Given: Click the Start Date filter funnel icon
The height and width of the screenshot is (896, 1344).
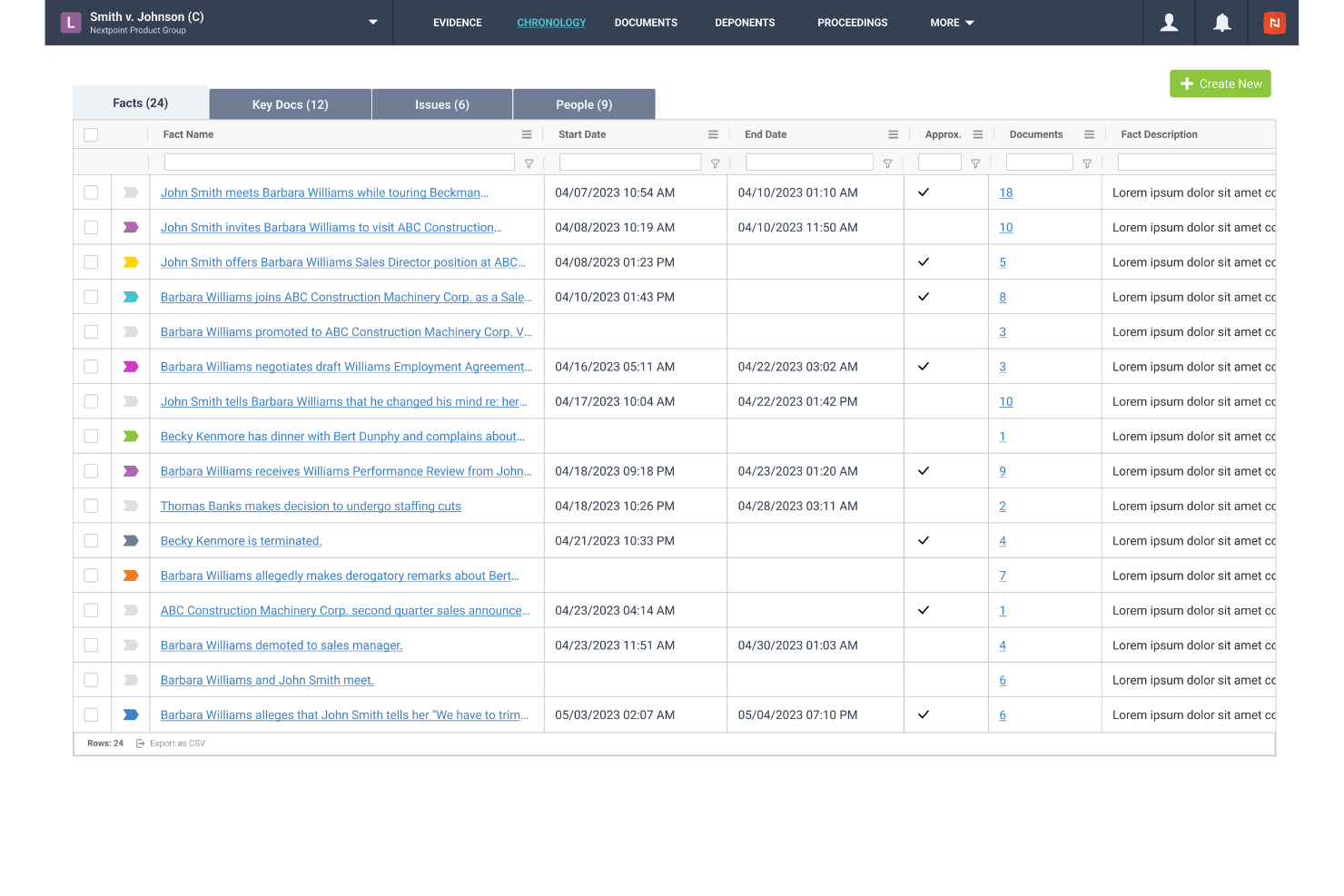Looking at the screenshot, I should [x=715, y=163].
